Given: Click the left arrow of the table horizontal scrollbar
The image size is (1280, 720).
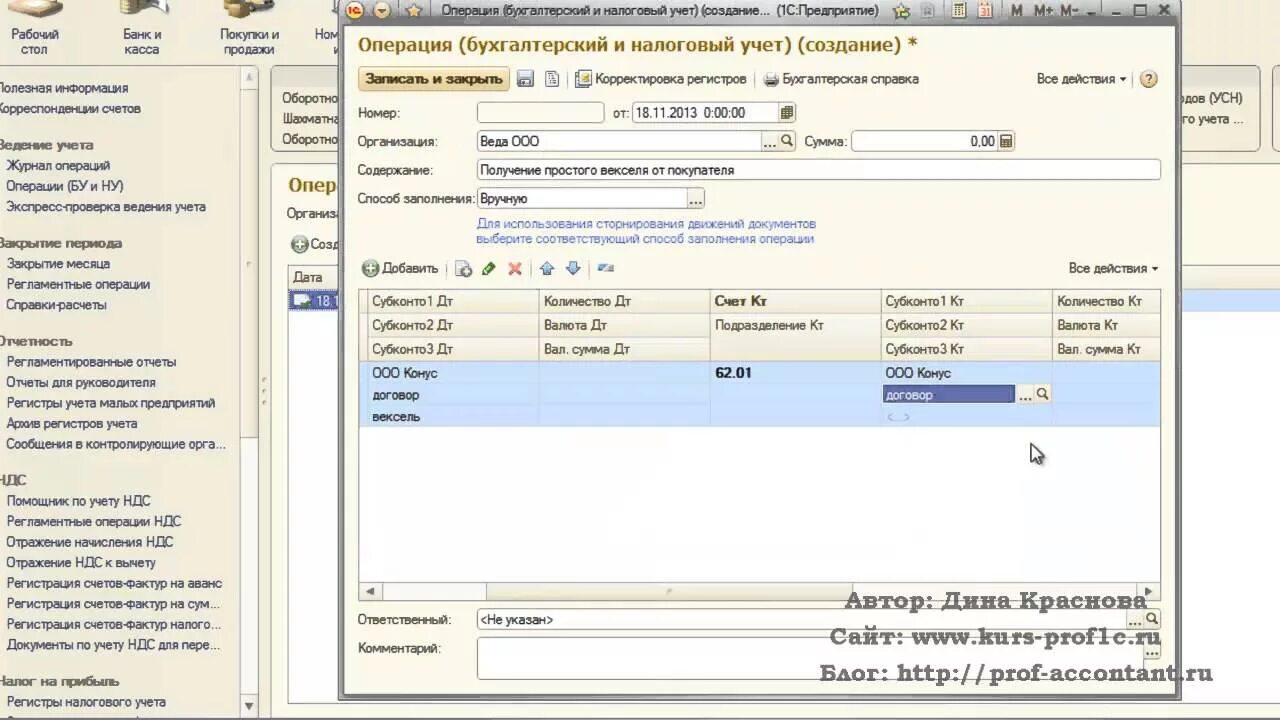Looking at the screenshot, I should (369, 591).
